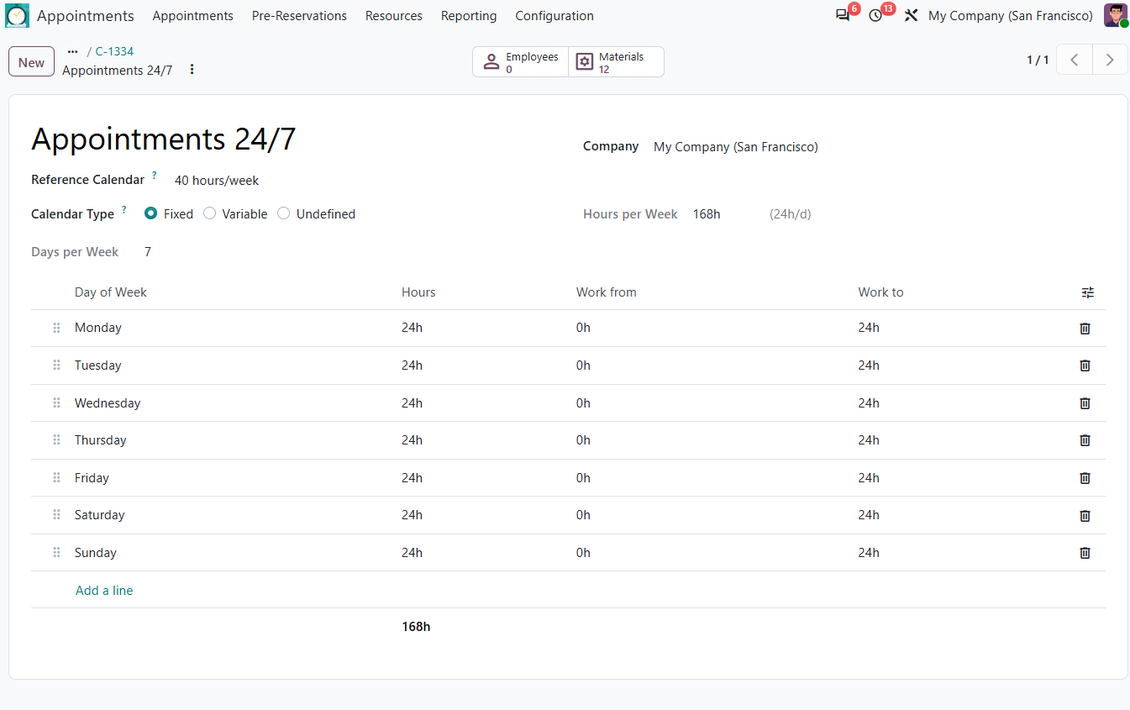Open the Appointments app home icon

17,16
